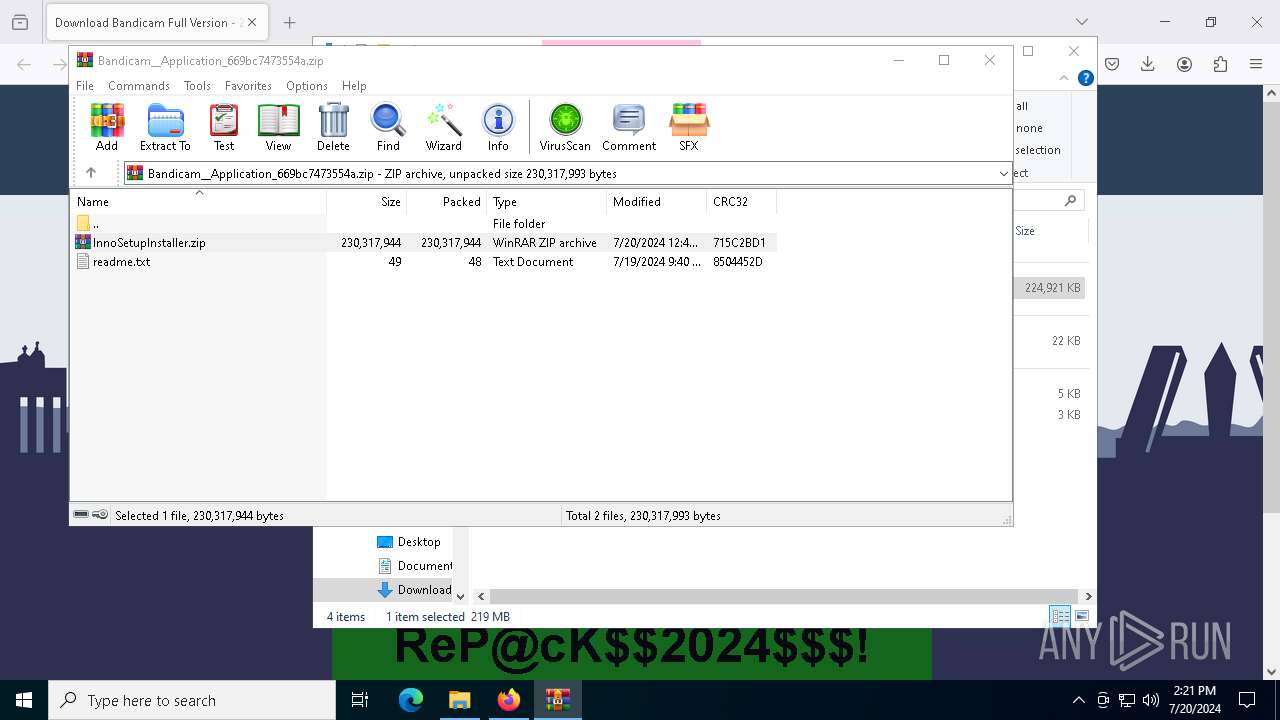This screenshot has height=720, width=1280.
Task: Click the CRC32 value 8504452D
Action: click(x=738, y=261)
